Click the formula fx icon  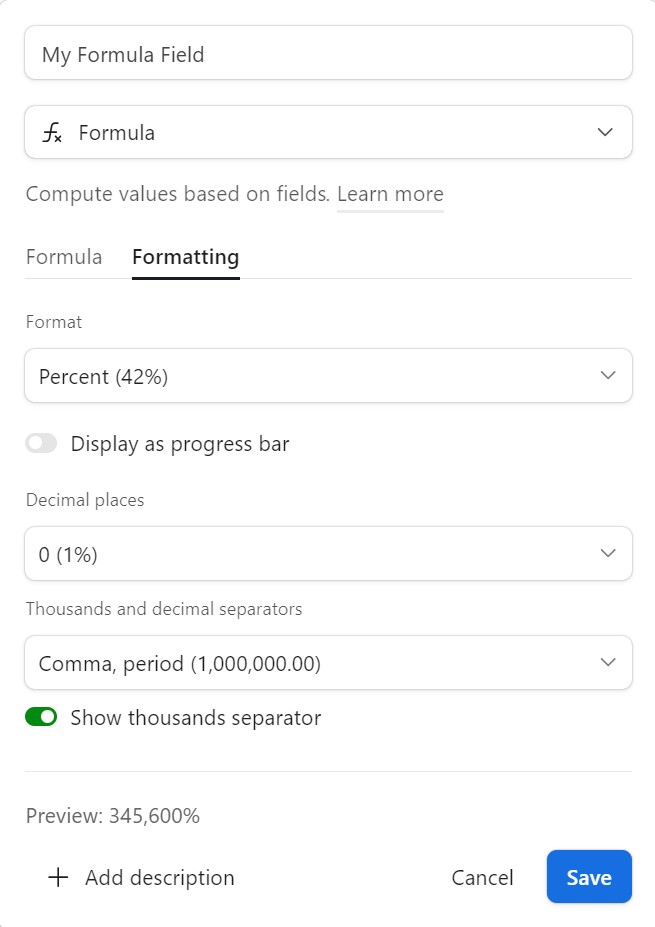52,133
